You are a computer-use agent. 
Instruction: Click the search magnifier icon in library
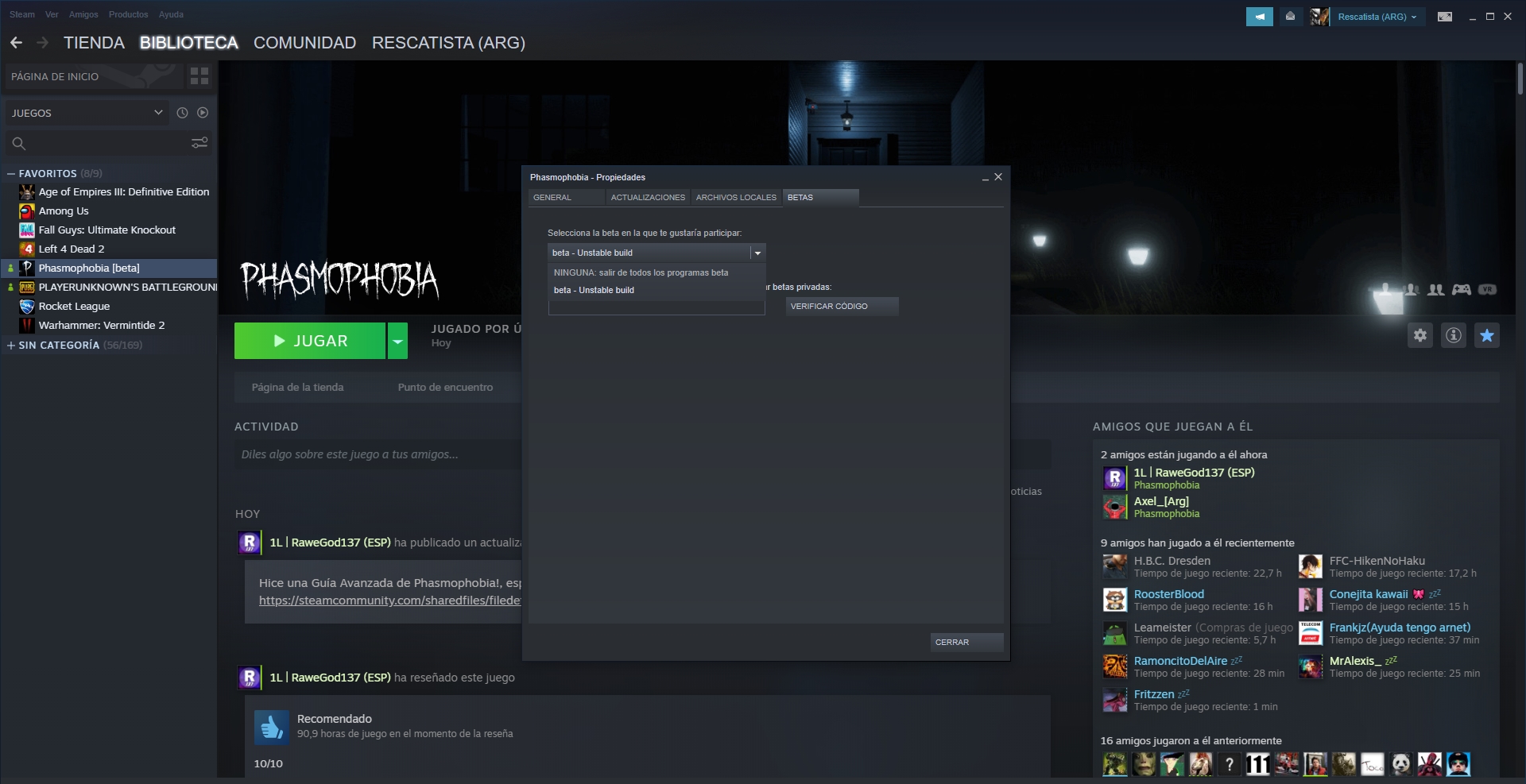tap(19, 143)
